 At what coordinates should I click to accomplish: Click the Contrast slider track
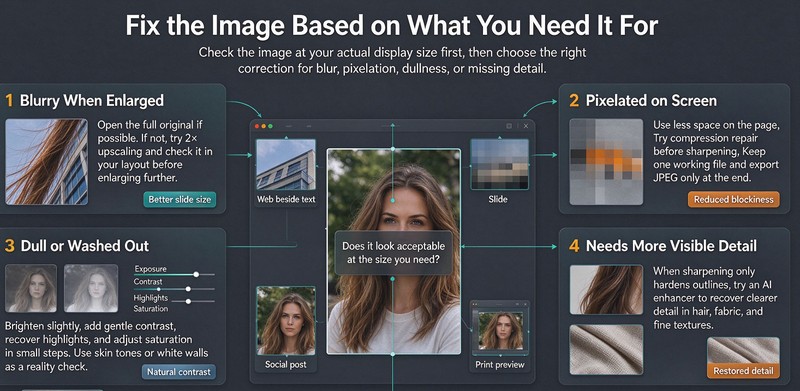(x=174, y=289)
